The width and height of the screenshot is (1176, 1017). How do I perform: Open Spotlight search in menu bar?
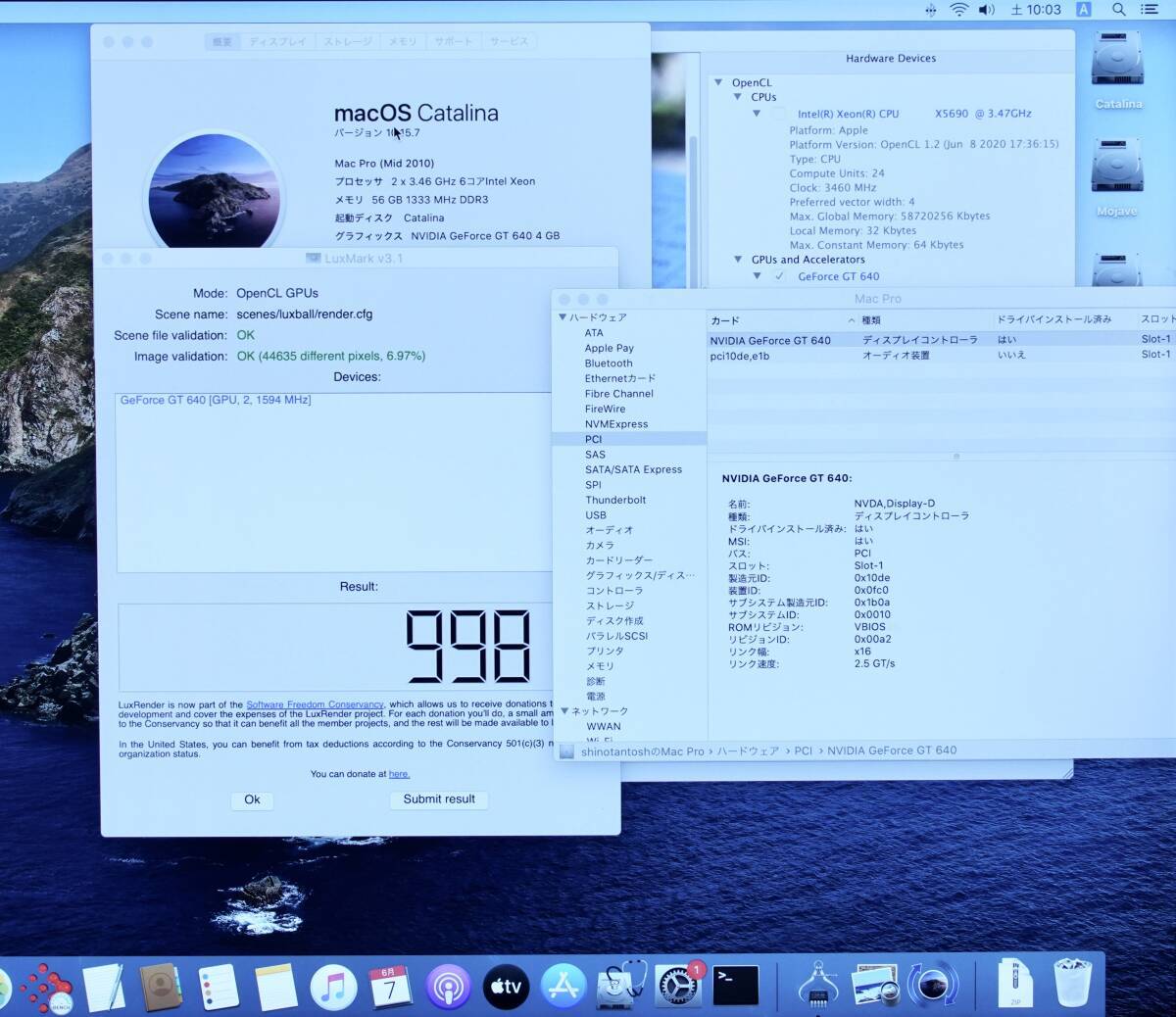point(1118,10)
